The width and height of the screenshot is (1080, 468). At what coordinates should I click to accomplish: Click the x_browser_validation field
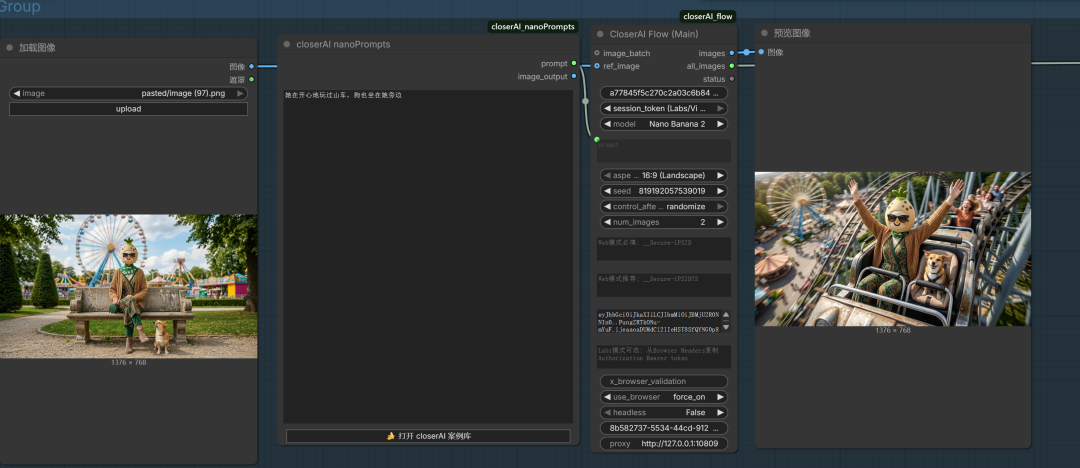(664, 381)
